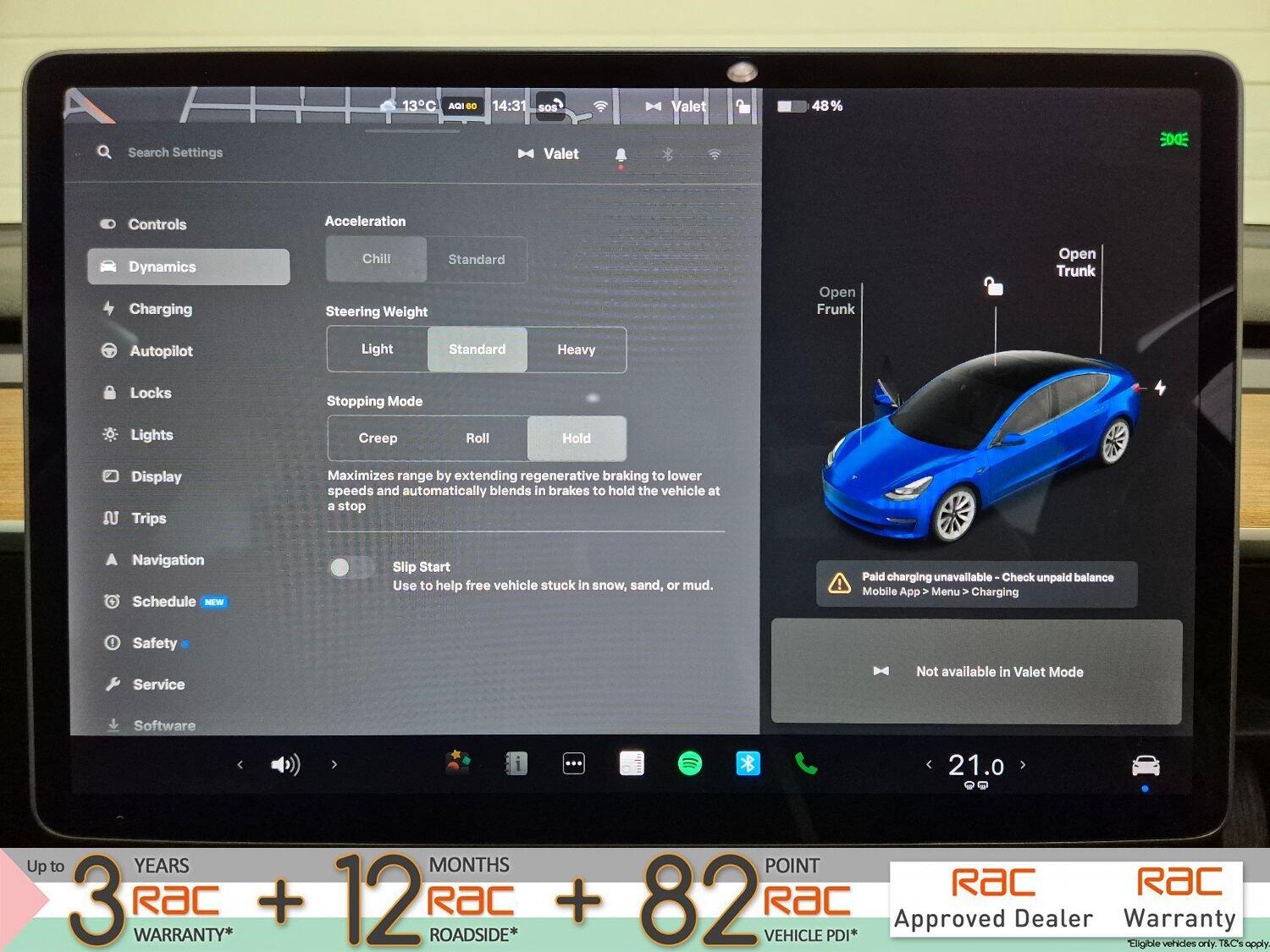
Task: Select Heavy steering weight
Action: coord(577,349)
